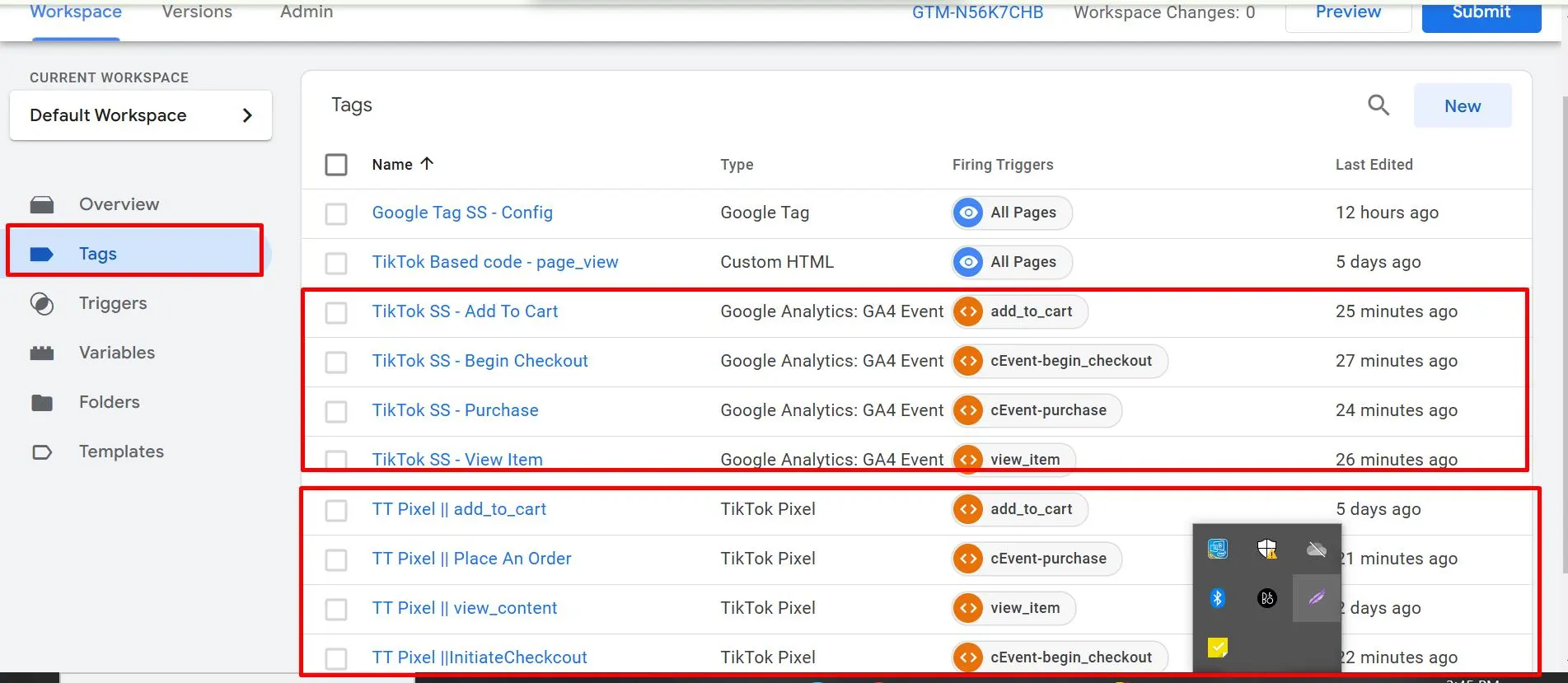Image resolution: width=1568 pixels, height=683 pixels.
Task: Click the add_to_cart trigger icon in TT Pixel add_to_cart row
Action: tap(968, 509)
